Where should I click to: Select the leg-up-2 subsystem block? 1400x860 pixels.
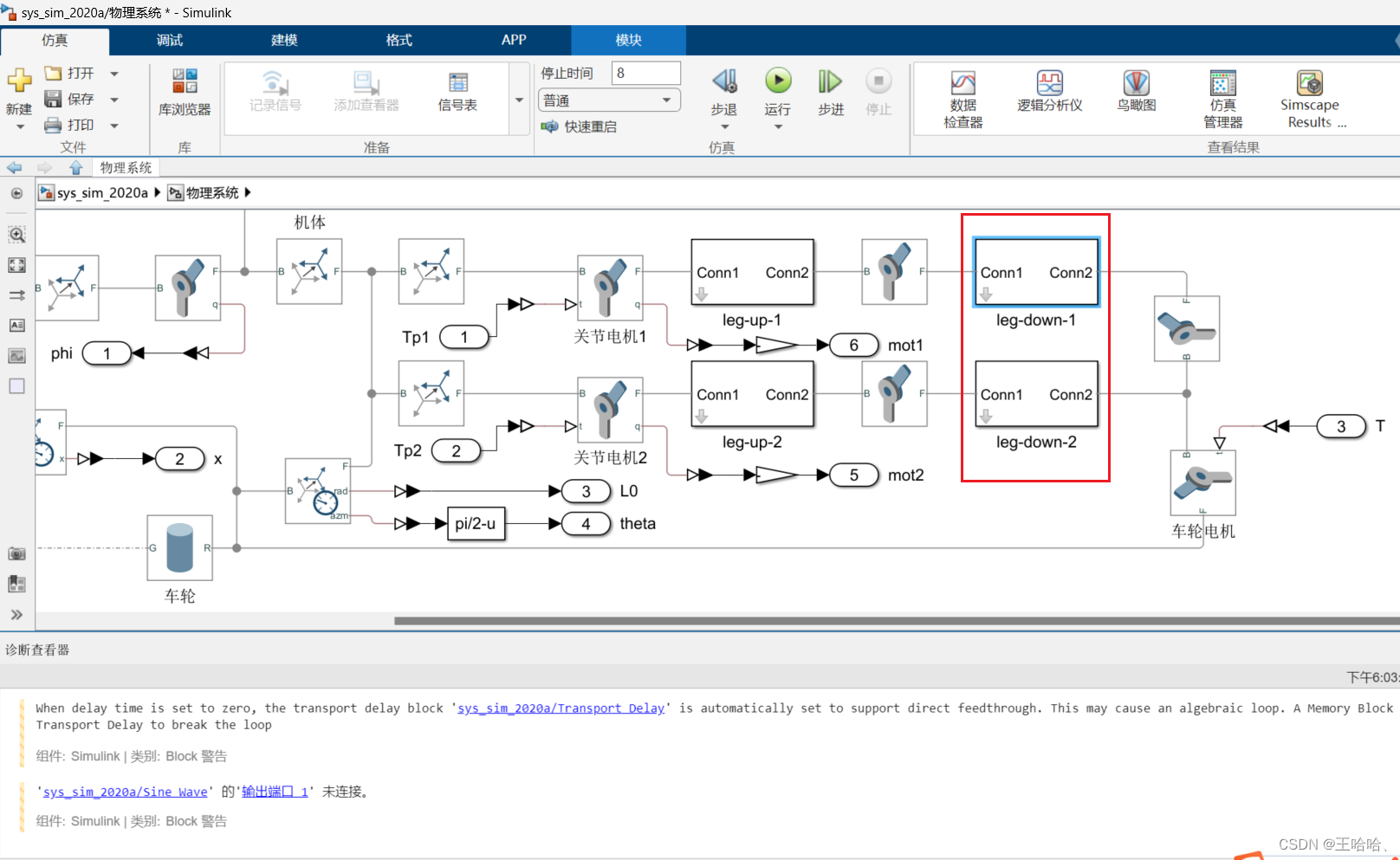pos(752,394)
